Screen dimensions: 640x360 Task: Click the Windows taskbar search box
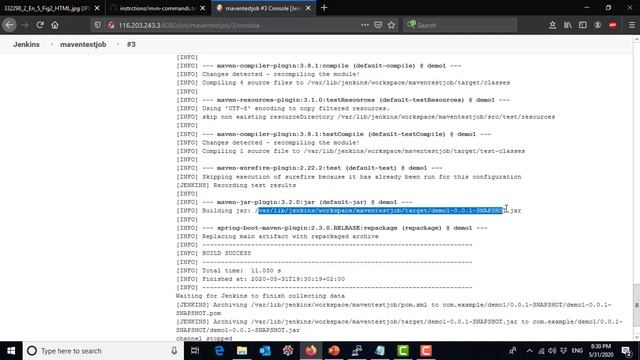(x=103, y=351)
